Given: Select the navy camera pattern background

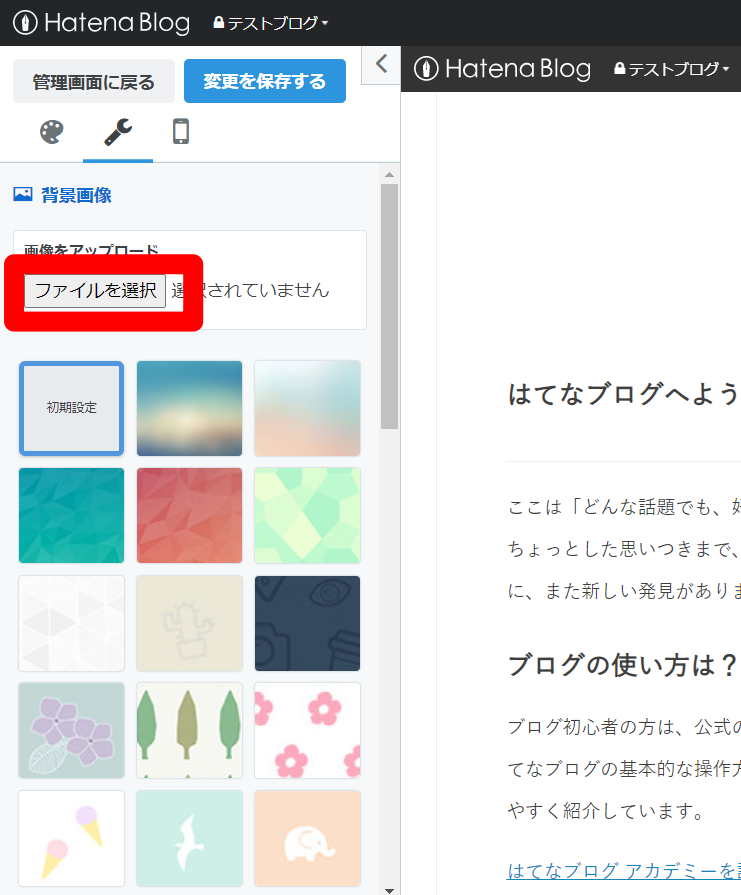Looking at the screenshot, I should coord(307,623).
